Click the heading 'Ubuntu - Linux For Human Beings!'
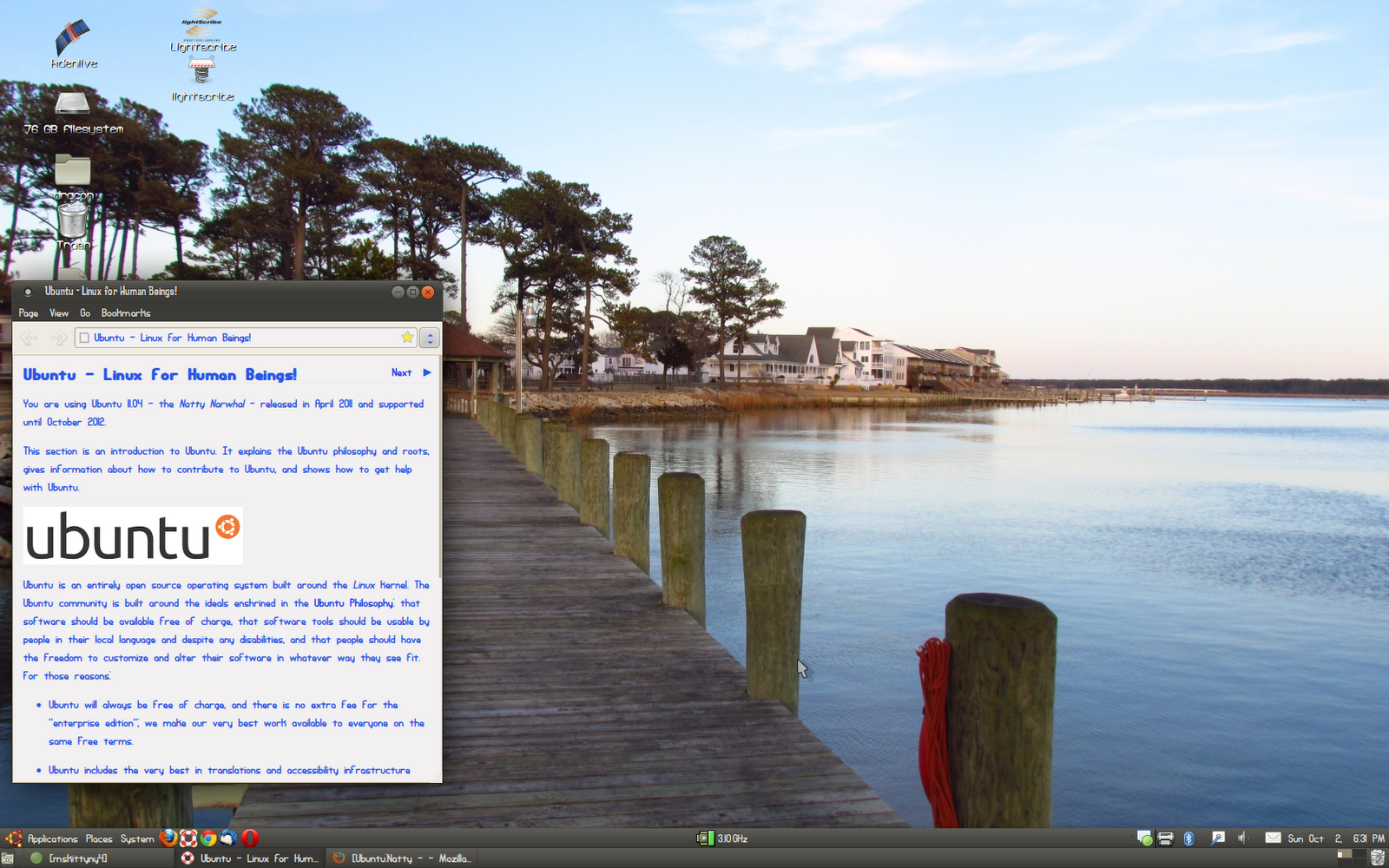 (x=160, y=375)
